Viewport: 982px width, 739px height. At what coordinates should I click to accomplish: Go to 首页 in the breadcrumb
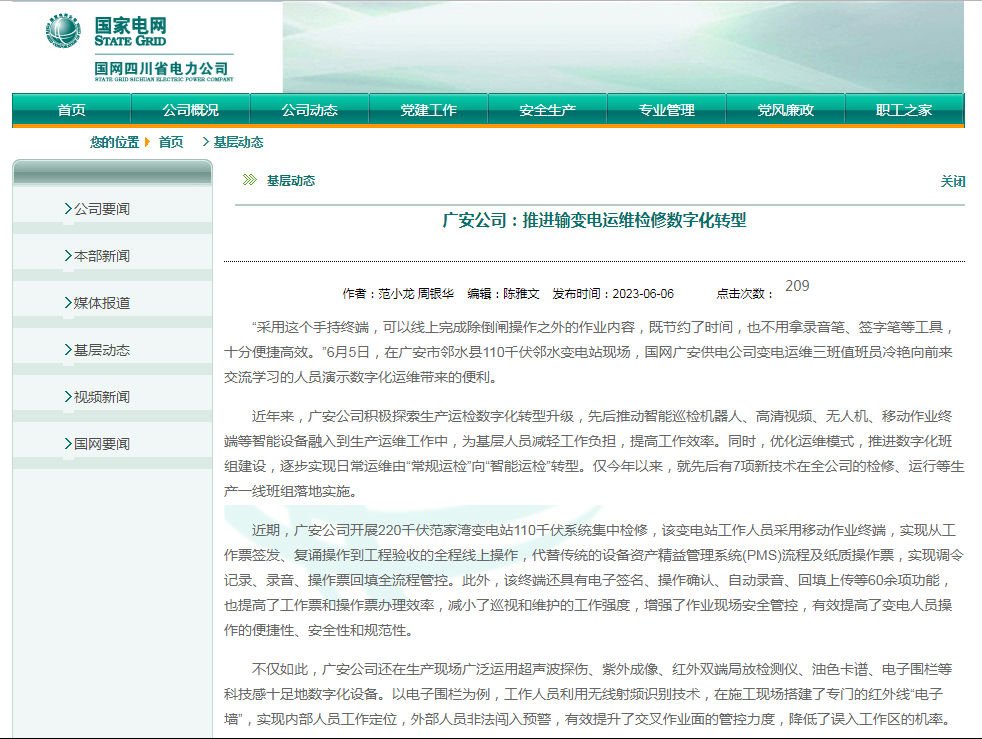(x=171, y=142)
